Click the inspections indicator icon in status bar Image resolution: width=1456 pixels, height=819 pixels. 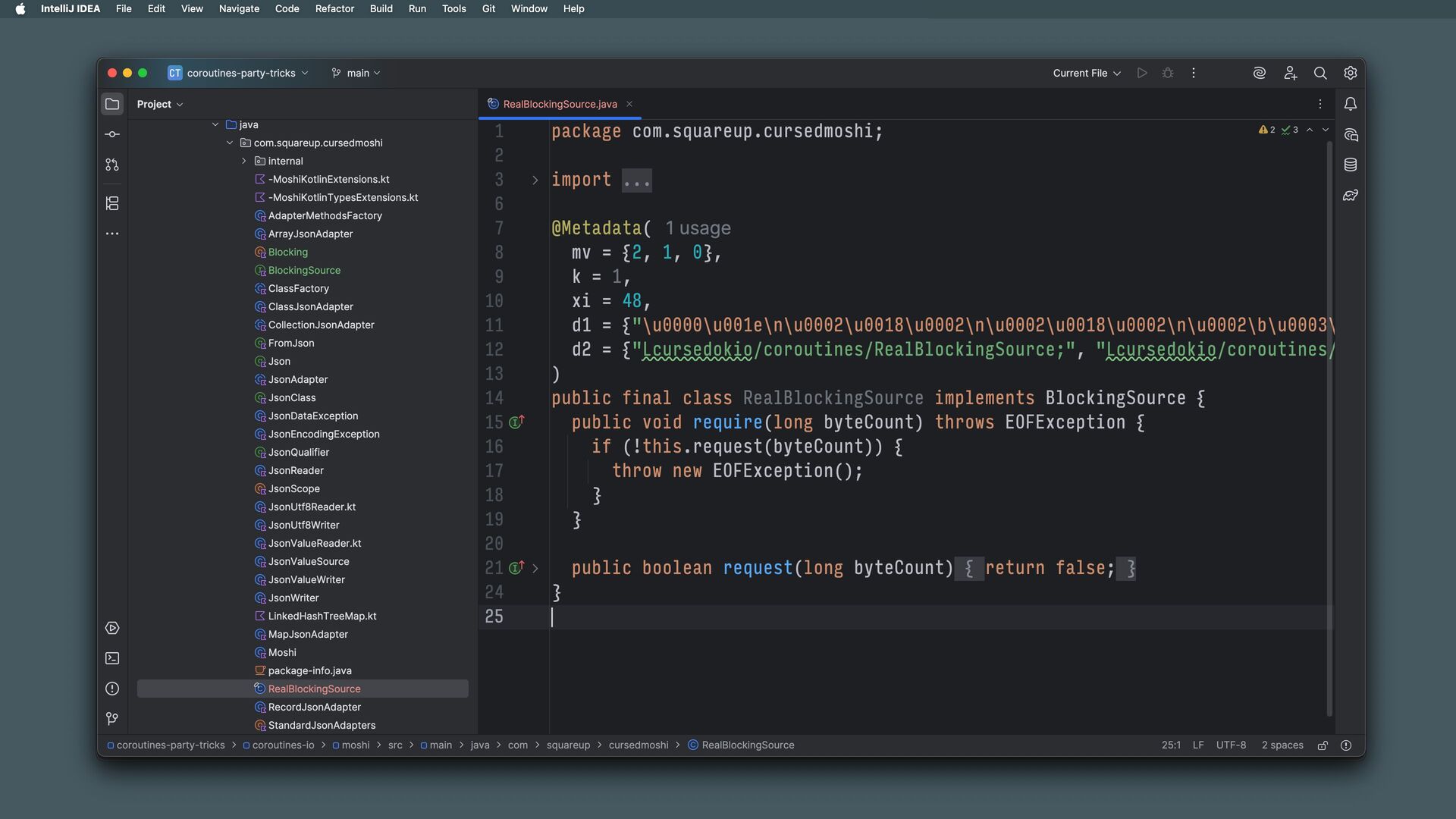[1346, 745]
